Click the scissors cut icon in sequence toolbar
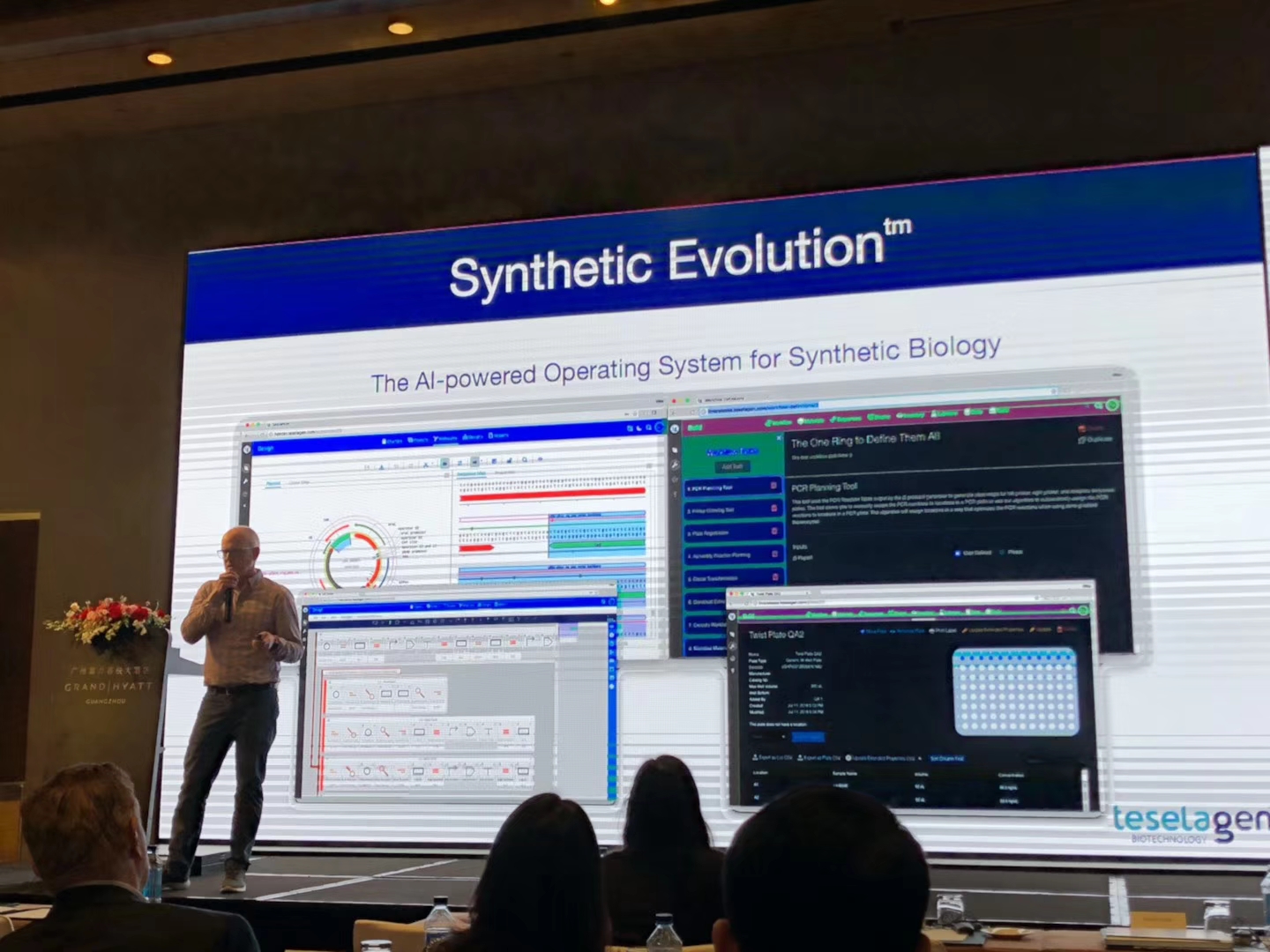This screenshot has width=1270, height=952. tap(426, 464)
